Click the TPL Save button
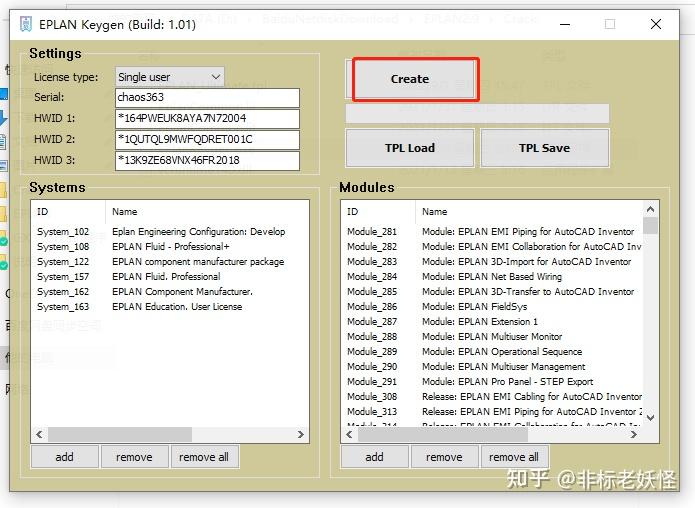 (545, 148)
